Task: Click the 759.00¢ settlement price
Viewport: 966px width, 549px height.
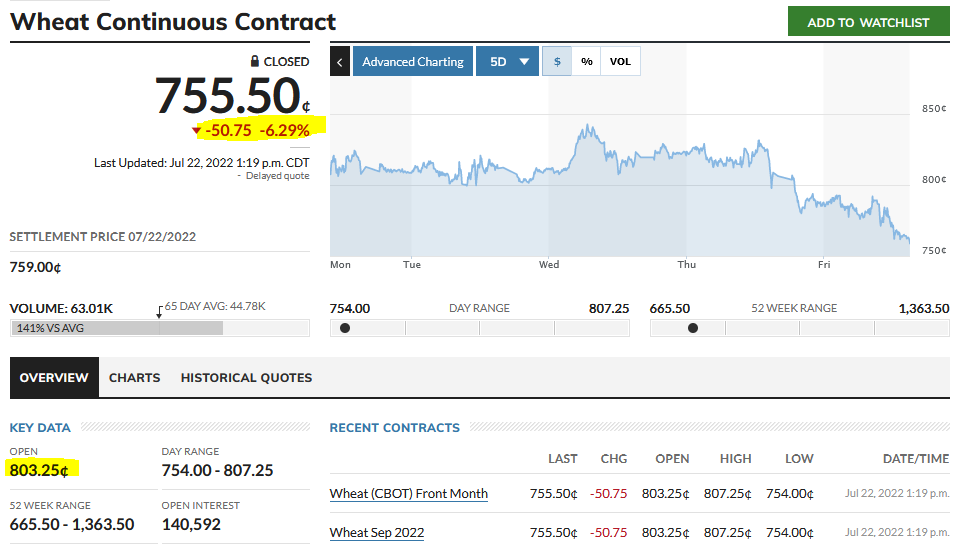Action: tap(35, 267)
